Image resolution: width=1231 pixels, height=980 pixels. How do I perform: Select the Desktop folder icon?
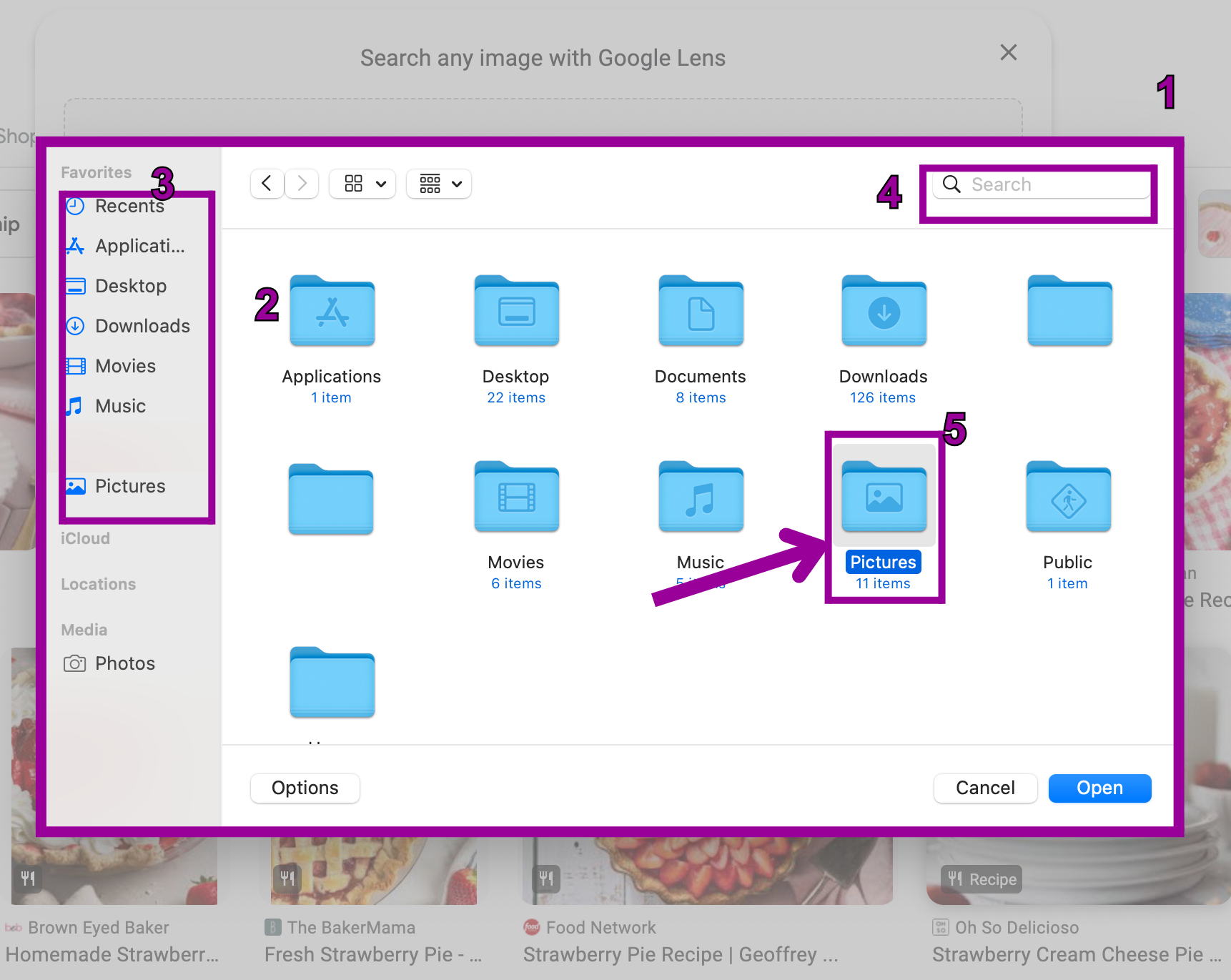click(516, 311)
